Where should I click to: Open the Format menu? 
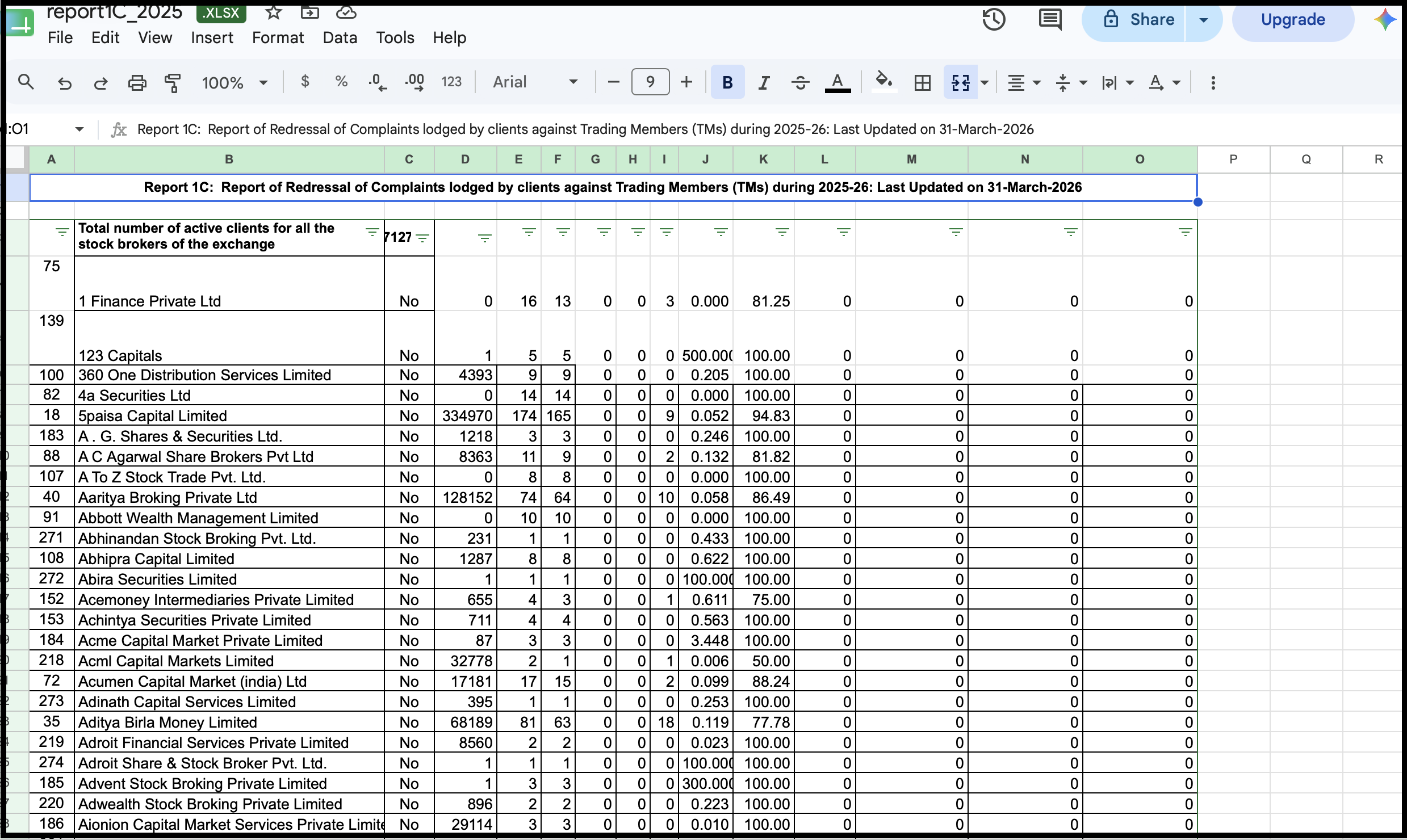pos(278,38)
